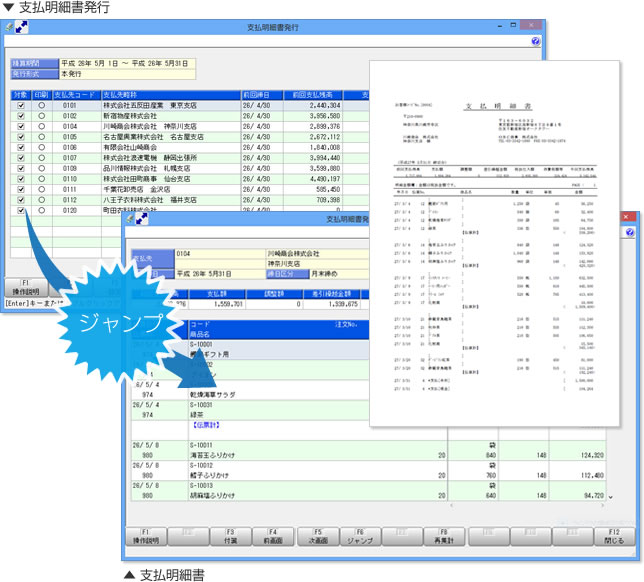
Task: Click the 支払先コード column header
Action: [x=76, y=95]
